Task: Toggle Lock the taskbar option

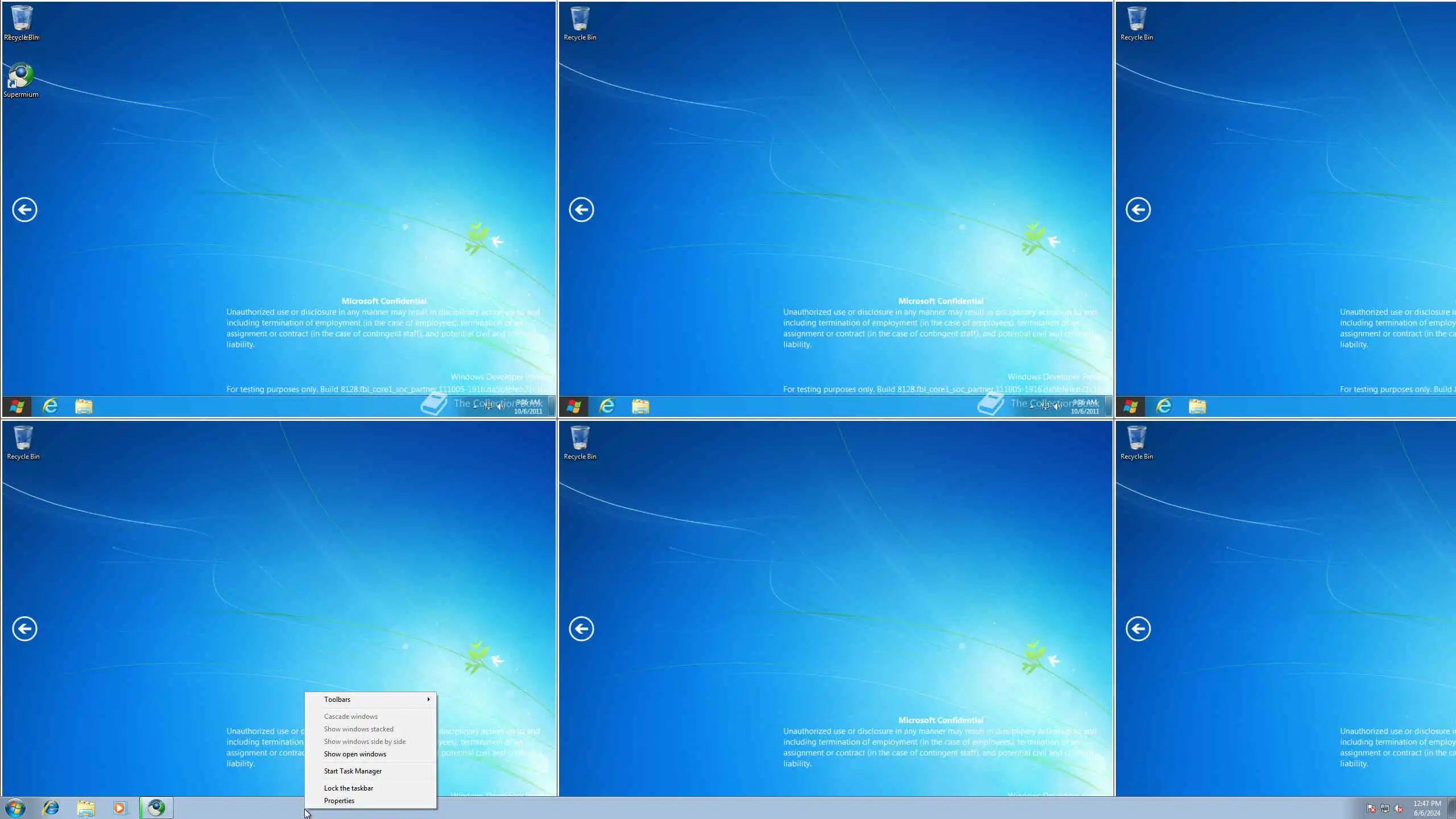Action: click(349, 788)
